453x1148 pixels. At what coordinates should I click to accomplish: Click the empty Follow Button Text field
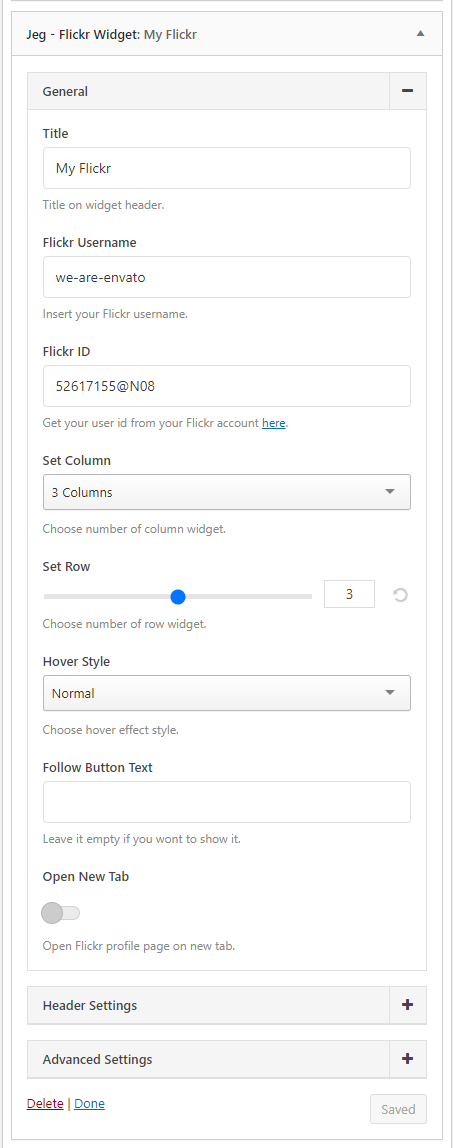pyautogui.click(x=227, y=802)
